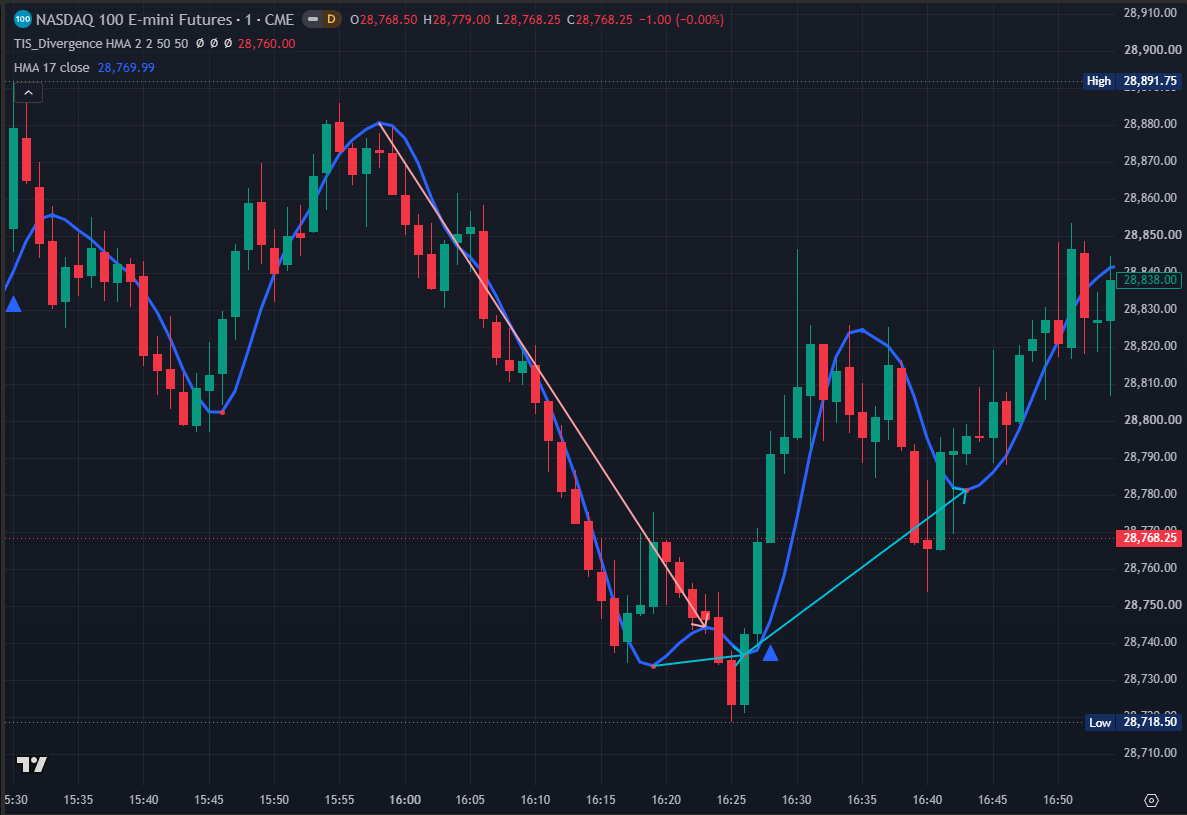
Task: Click the low price L28,768.25
Action: pyautogui.click(x=528, y=20)
